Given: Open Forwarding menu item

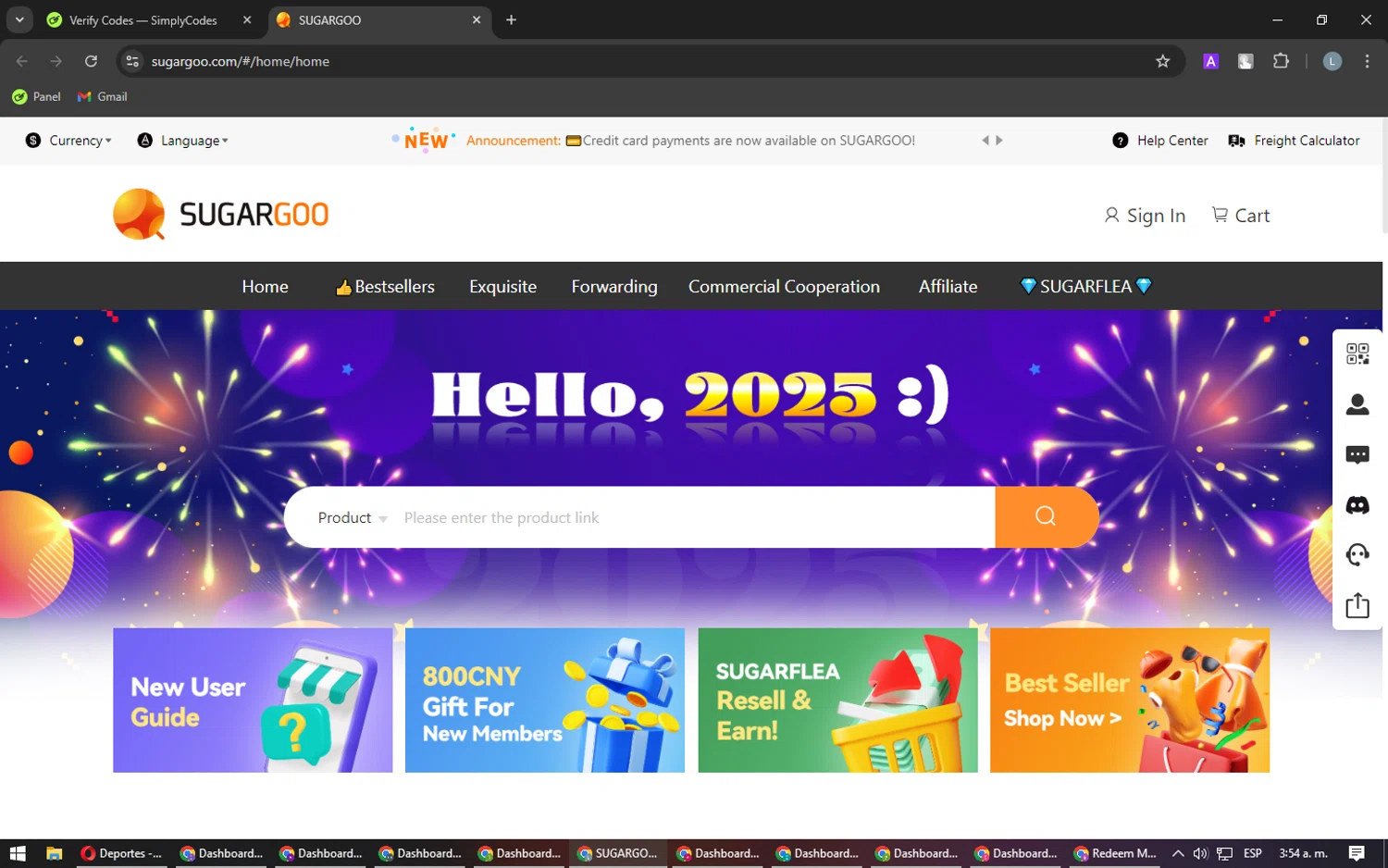Looking at the screenshot, I should tap(614, 286).
